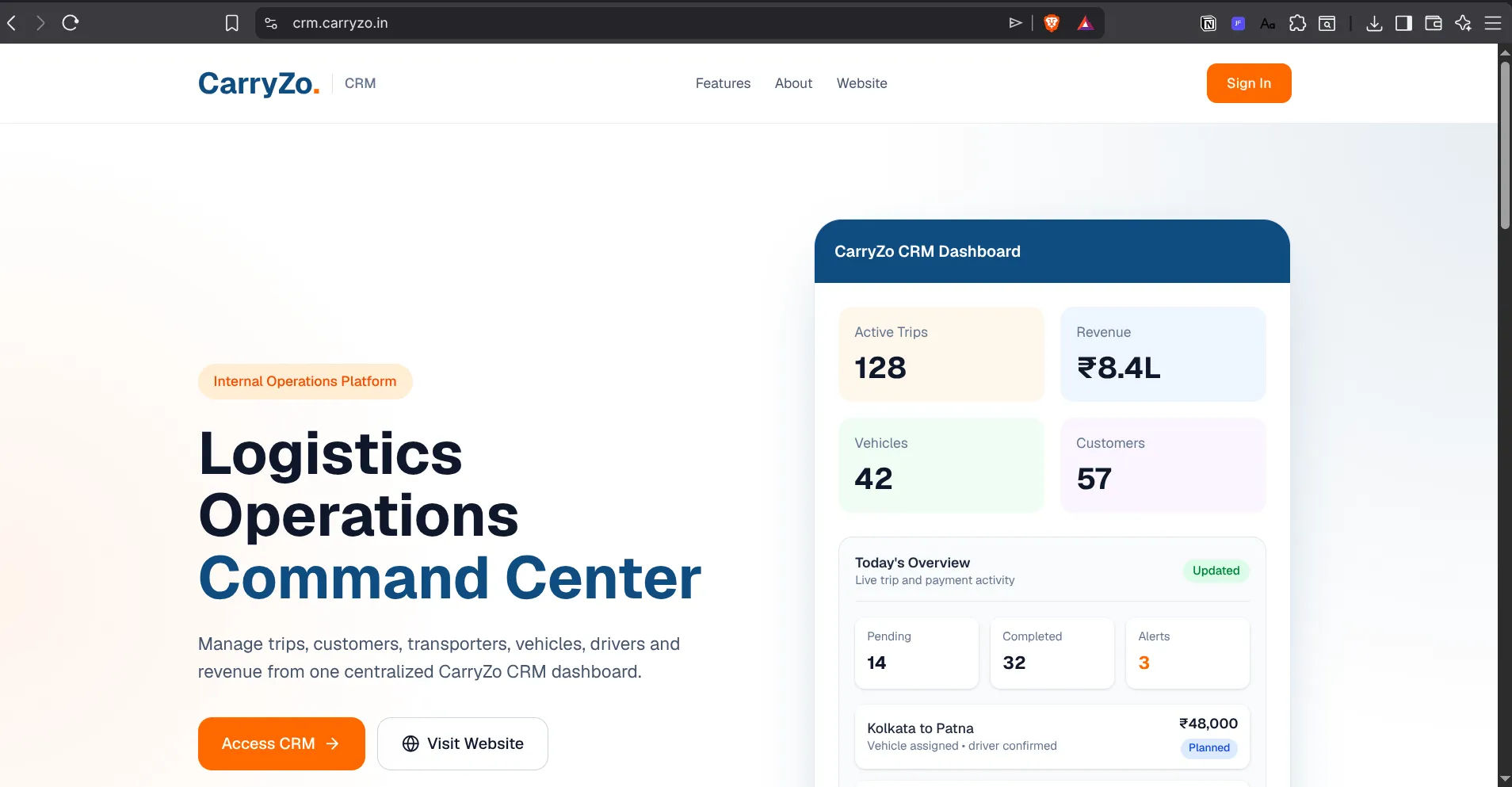1512x787 pixels.
Task: Click the CarryZo logo
Action: point(258,83)
